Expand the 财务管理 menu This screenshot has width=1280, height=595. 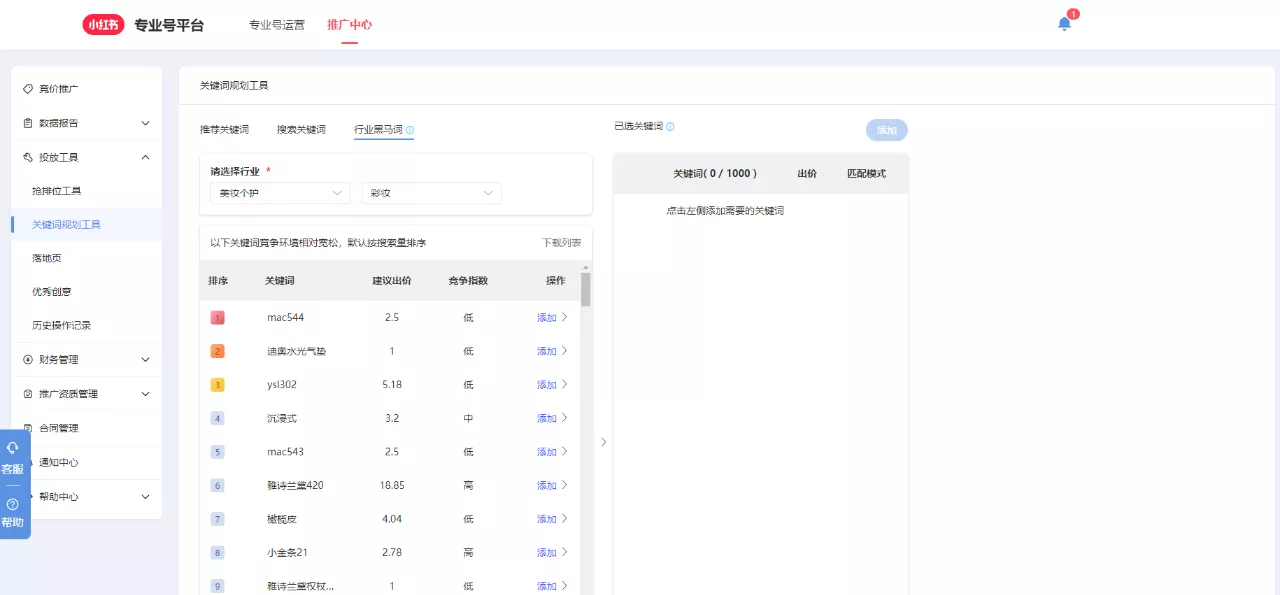click(145, 359)
